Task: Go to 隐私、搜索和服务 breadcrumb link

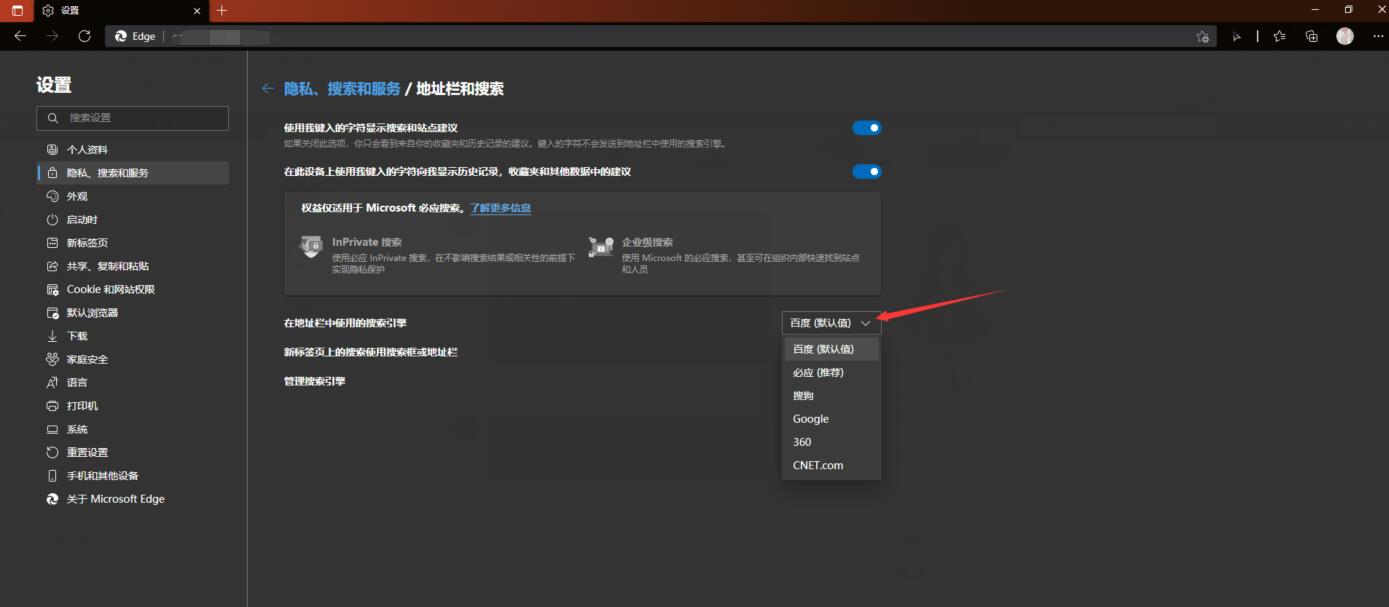Action: coord(342,88)
